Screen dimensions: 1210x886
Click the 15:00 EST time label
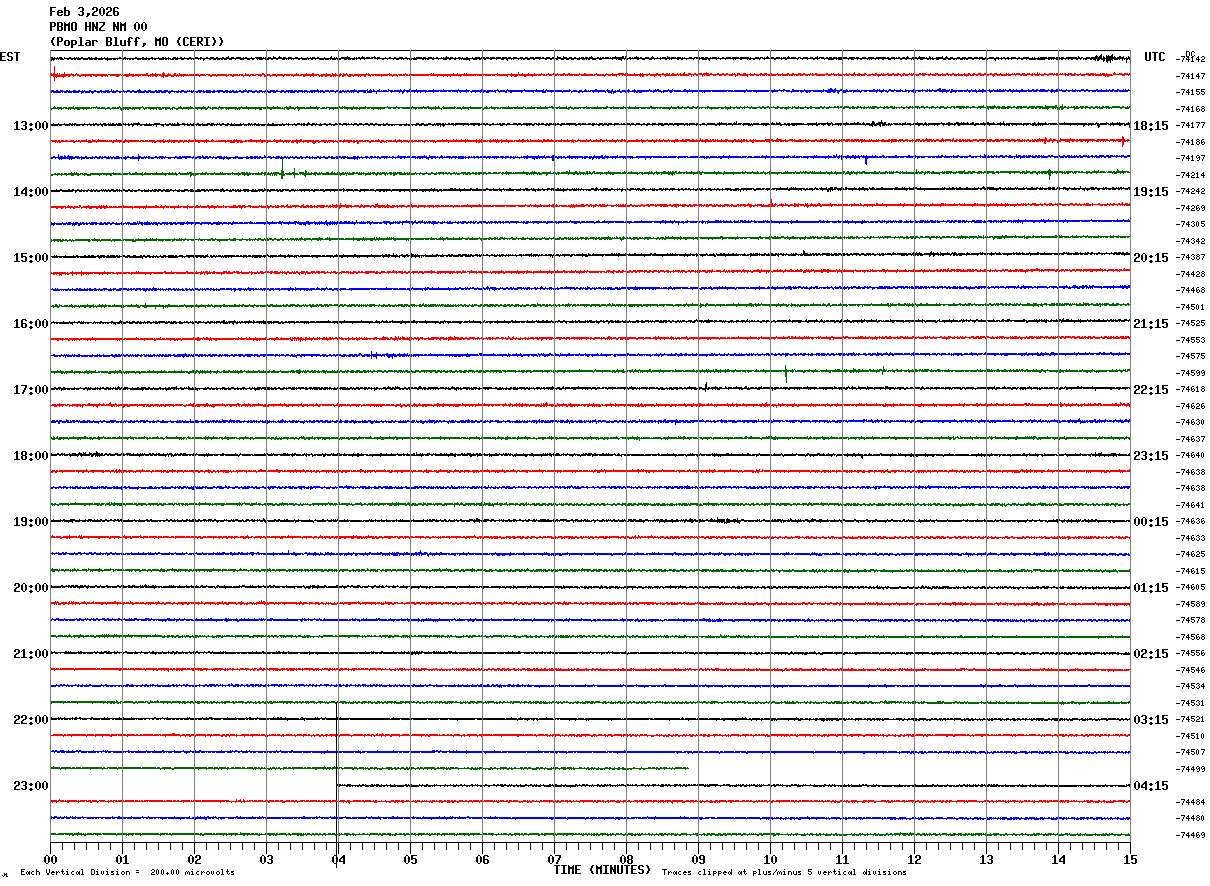30,258
